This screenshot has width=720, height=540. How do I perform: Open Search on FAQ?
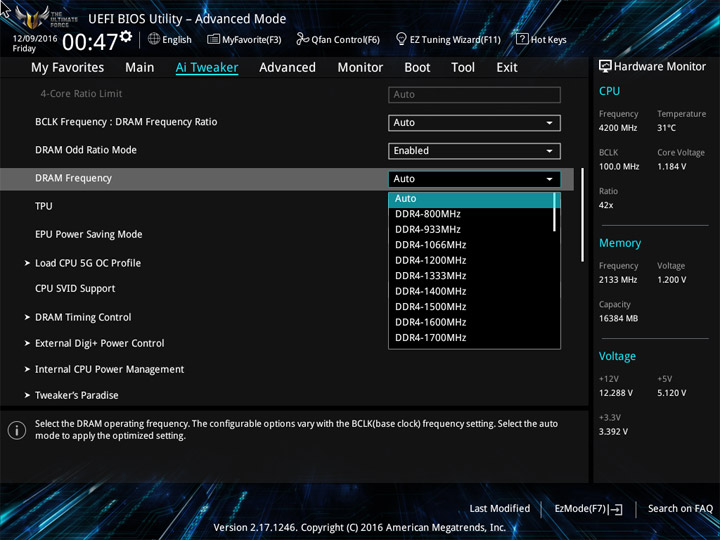point(680,509)
